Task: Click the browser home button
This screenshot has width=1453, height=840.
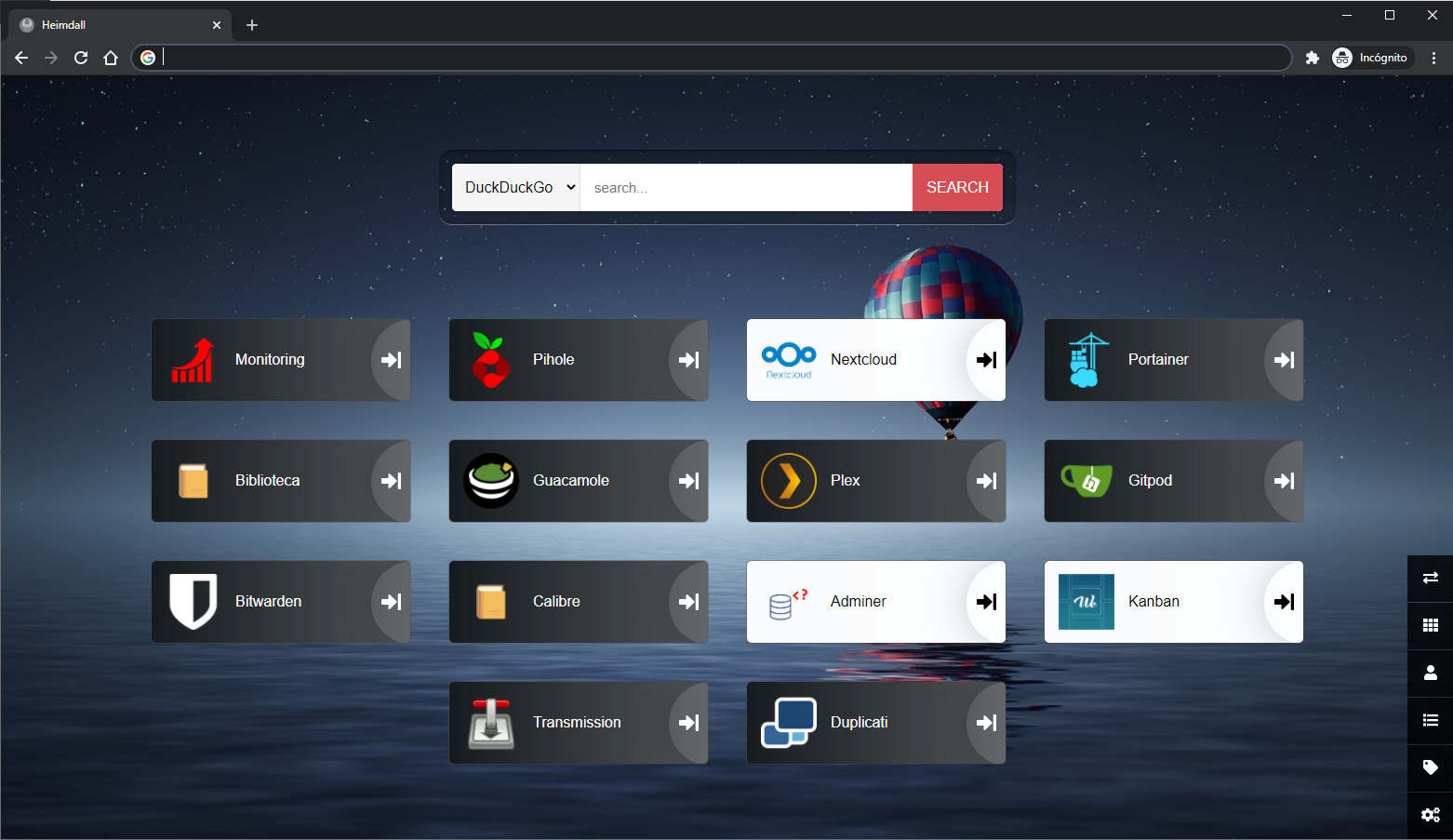Action: click(111, 58)
